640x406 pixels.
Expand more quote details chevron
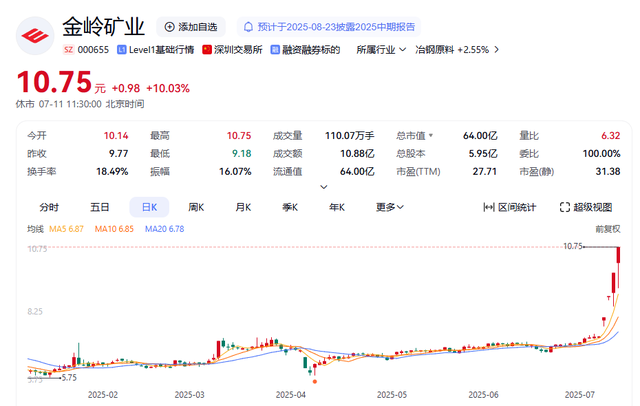tap(324, 187)
